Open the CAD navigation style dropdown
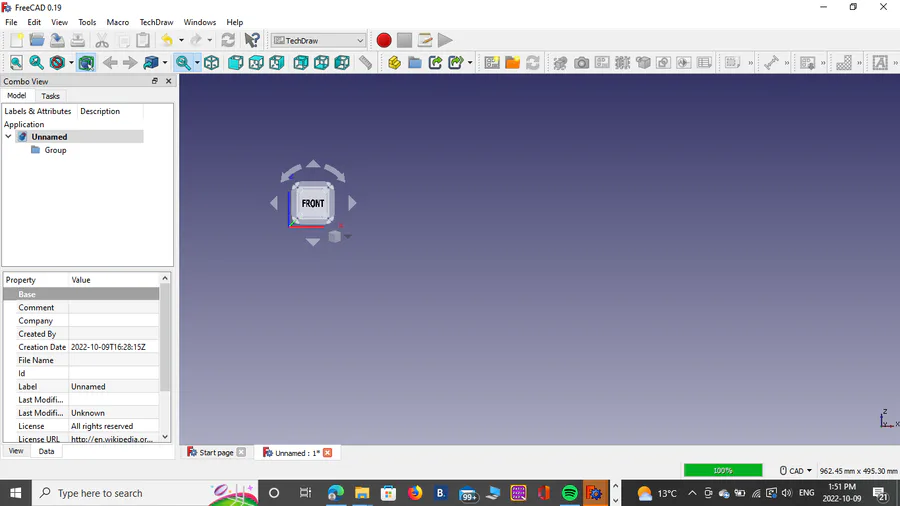The height and width of the screenshot is (506, 900). tap(796, 470)
